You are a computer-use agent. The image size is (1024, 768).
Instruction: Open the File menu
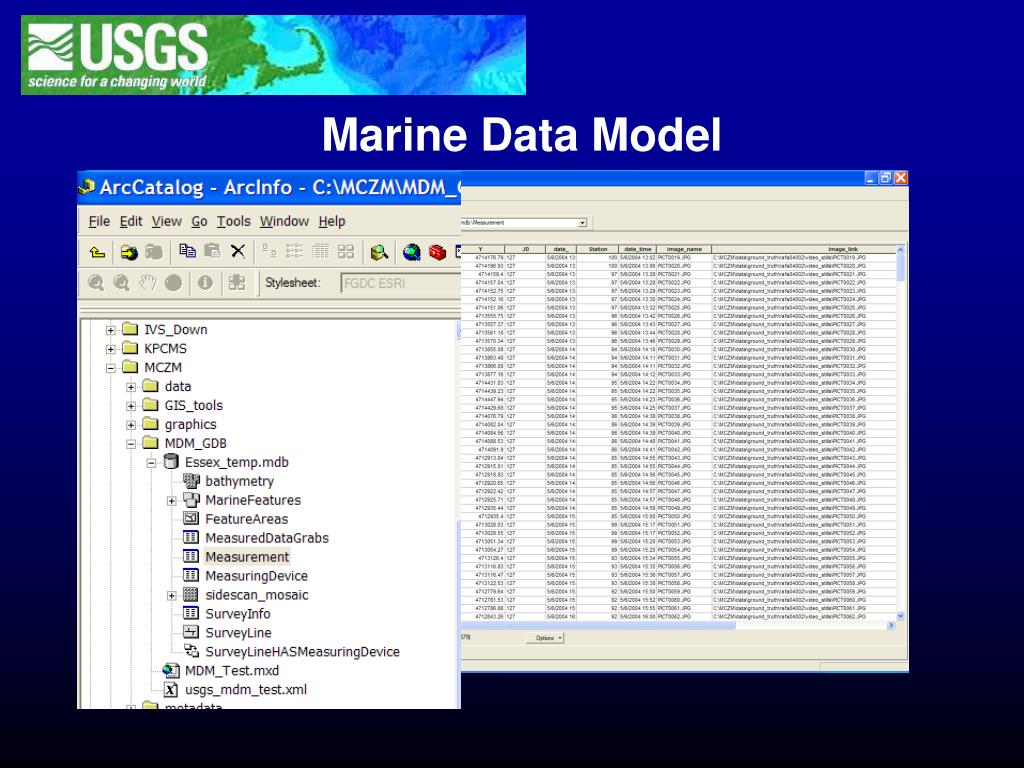(x=99, y=221)
